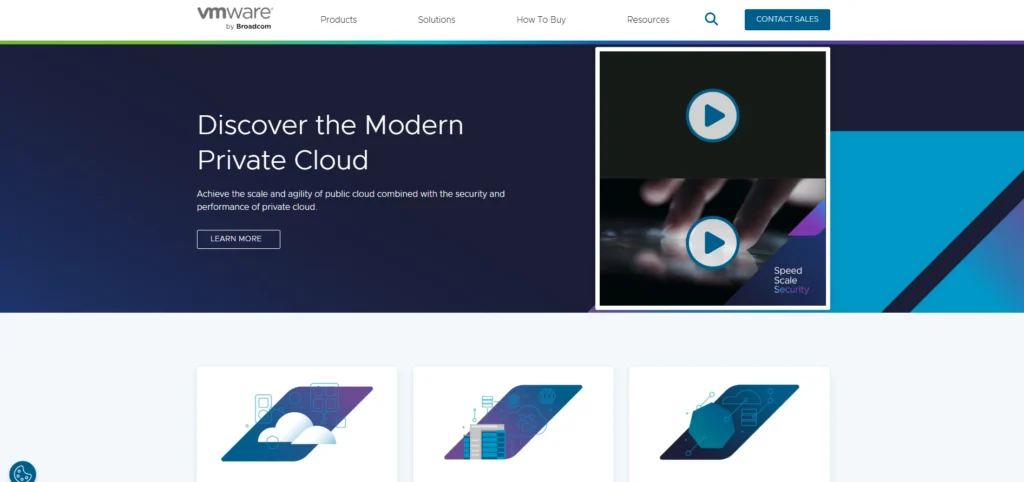Open the How To Buy menu
This screenshot has width=1024, height=482.
pyautogui.click(x=541, y=20)
